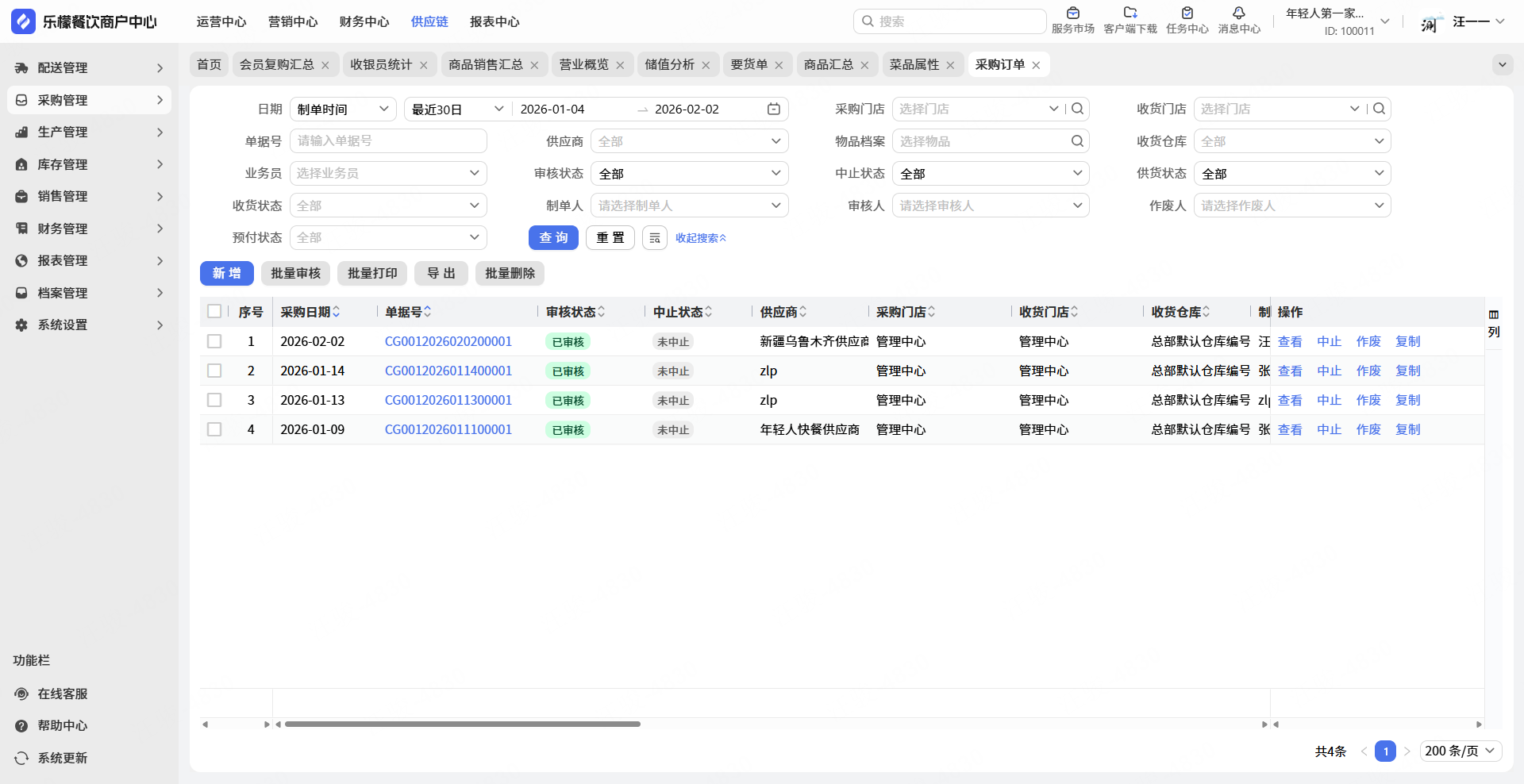Click the 查询 search button
Viewport: 1524px width, 784px height.
(x=553, y=238)
